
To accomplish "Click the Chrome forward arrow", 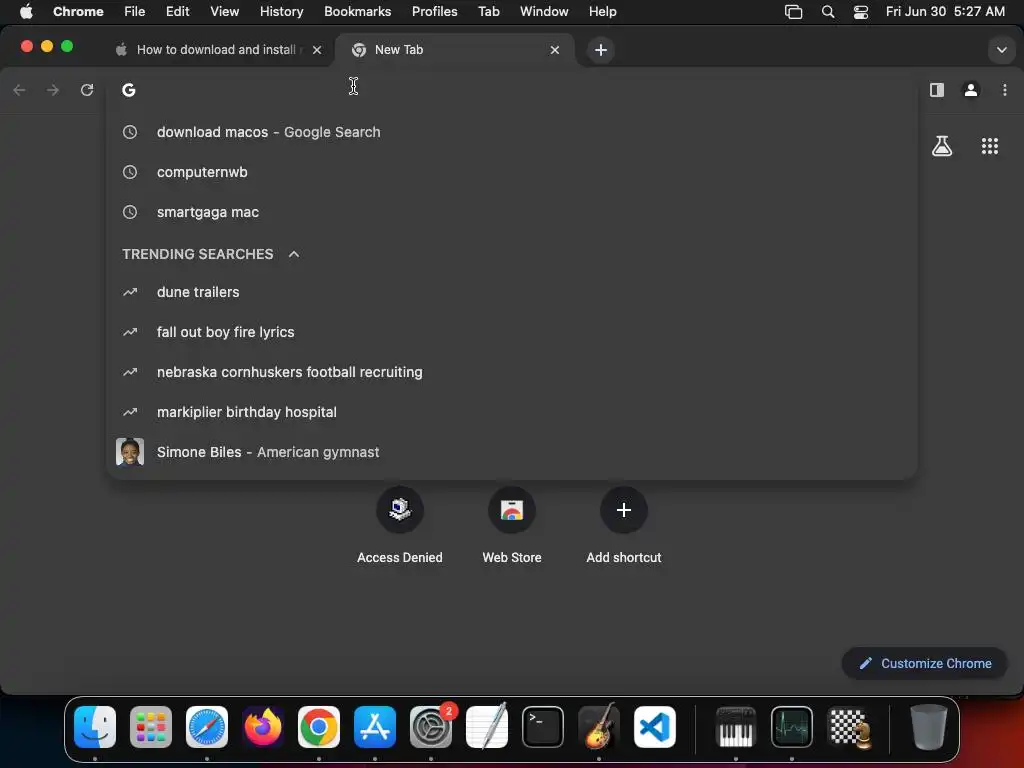I will (x=53, y=90).
